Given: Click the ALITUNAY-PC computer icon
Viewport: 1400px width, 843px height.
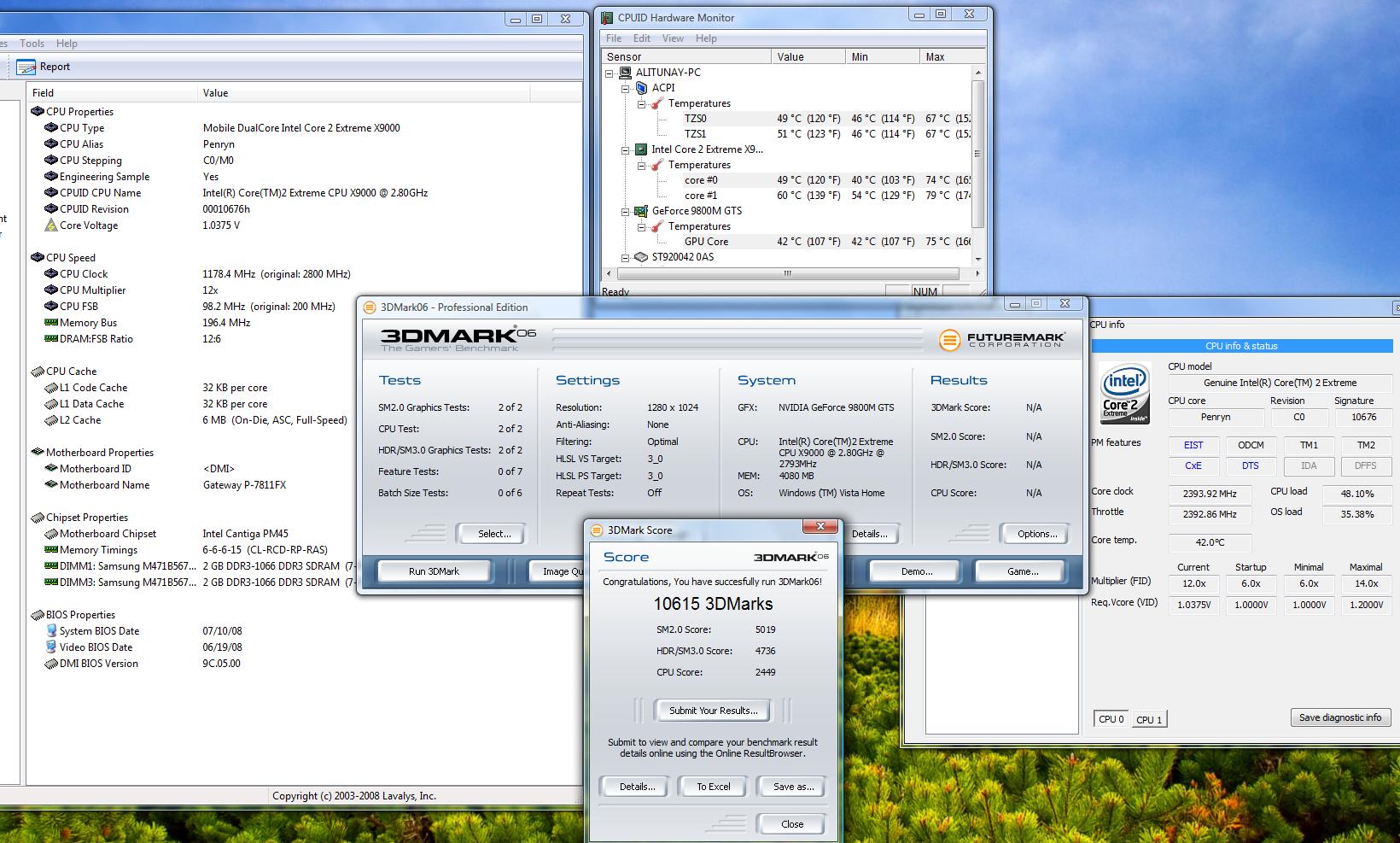Looking at the screenshot, I should [625, 73].
